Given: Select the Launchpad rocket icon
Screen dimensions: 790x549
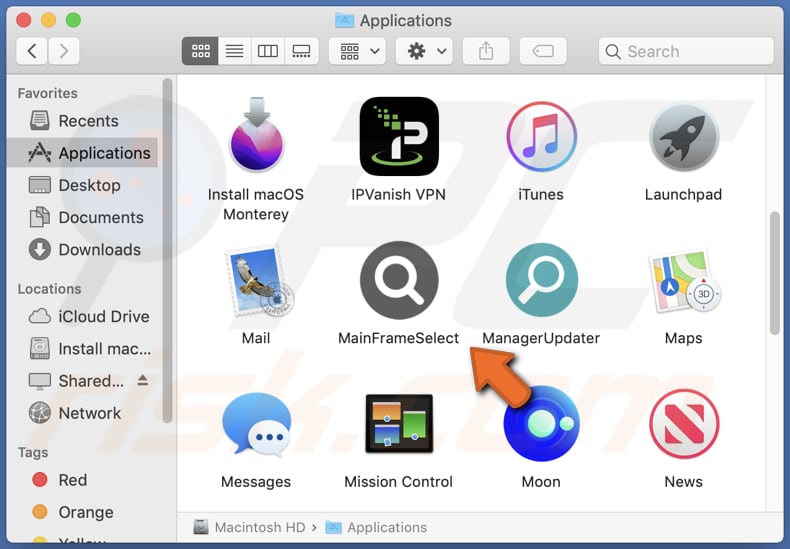Looking at the screenshot, I should coord(684,137).
